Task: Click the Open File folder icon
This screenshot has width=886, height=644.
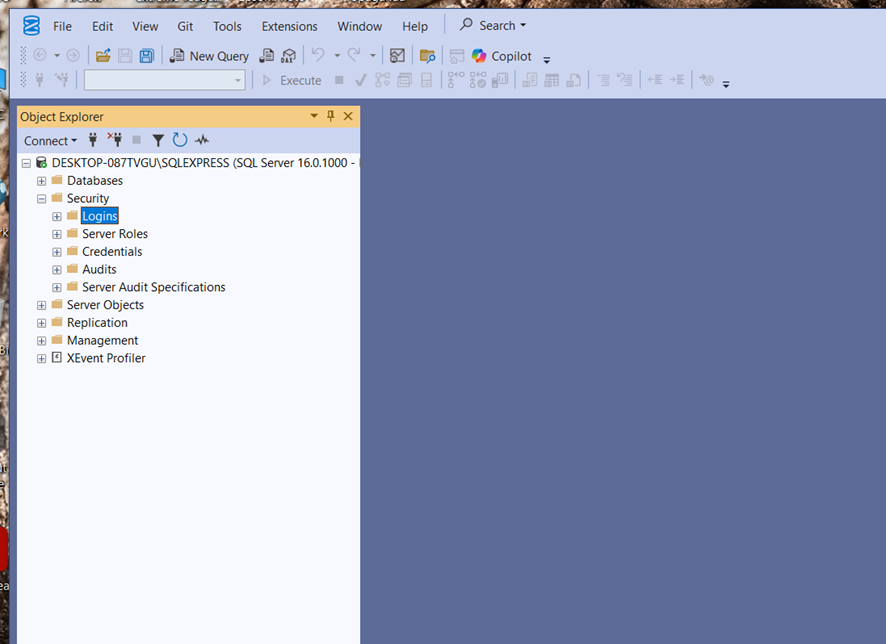Action: pyautogui.click(x=103, y=55)
